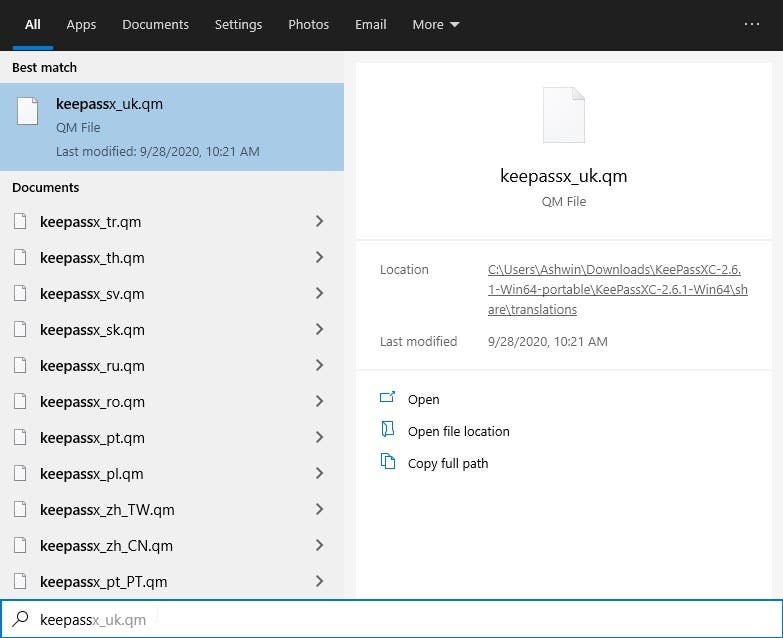Expand chevron for keepassx_pt_PT.qm
783x638 pixels.
pyautogui.click(x=319, y=582)
